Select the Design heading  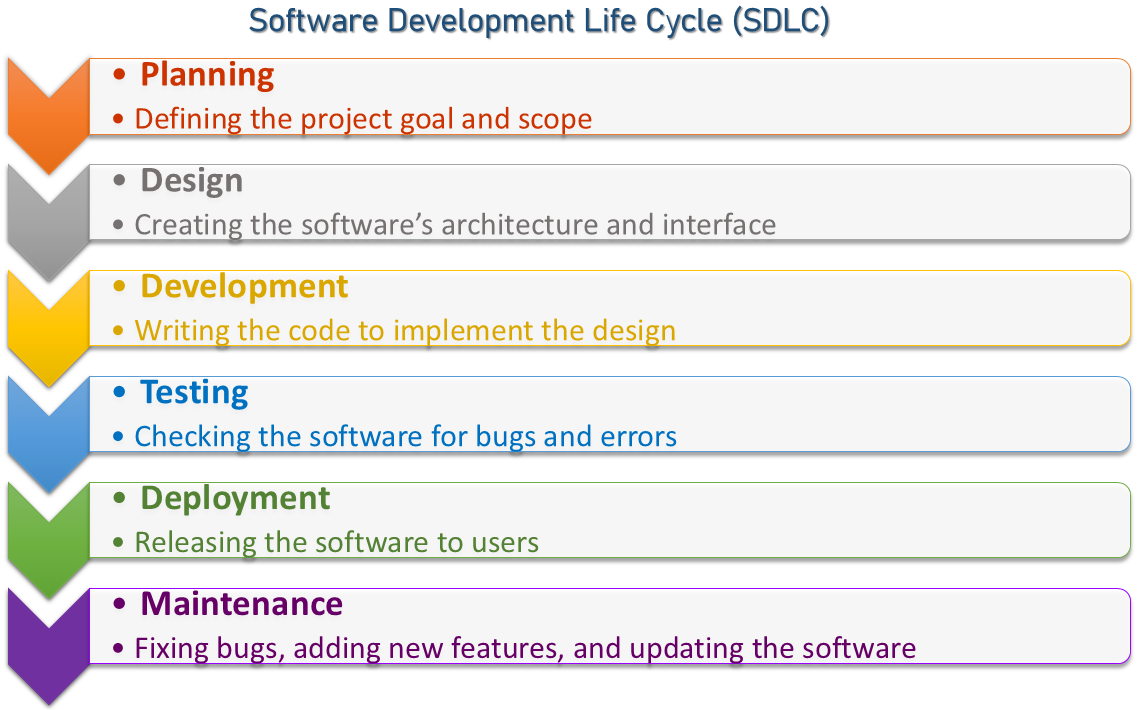pyautogui.click(x=191, y=181)
